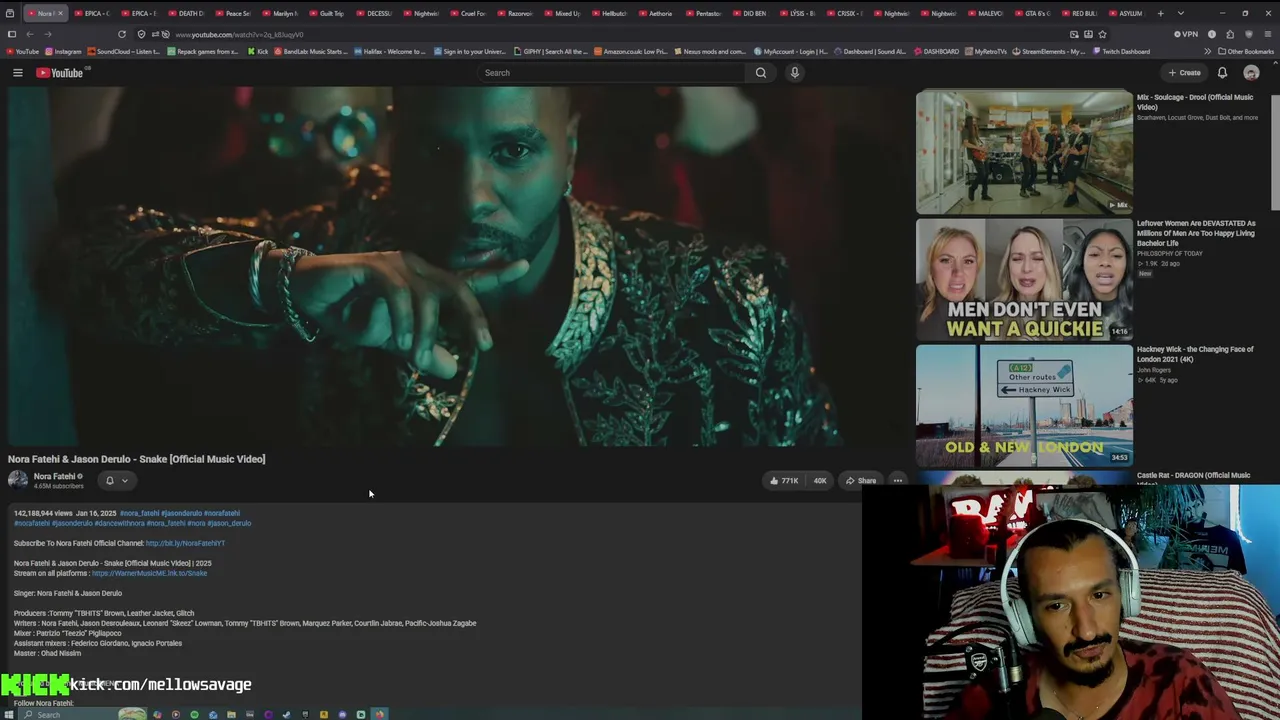Open the Other Bookmarks folder
Viewport: 1280px width, 720px height.
pyautogui.click(x=1246, y=51)
